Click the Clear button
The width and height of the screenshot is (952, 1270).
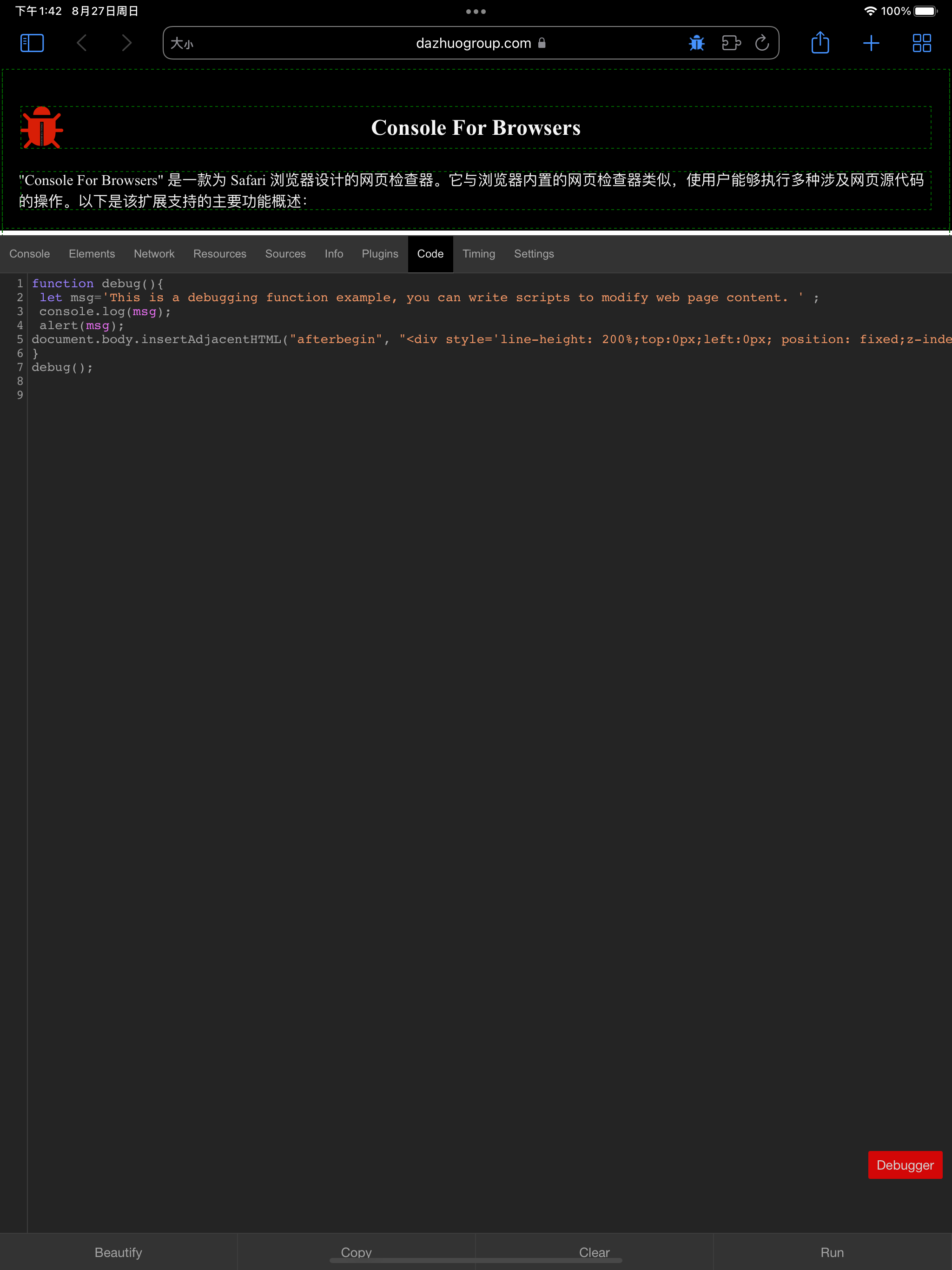tap(594, 1252)
